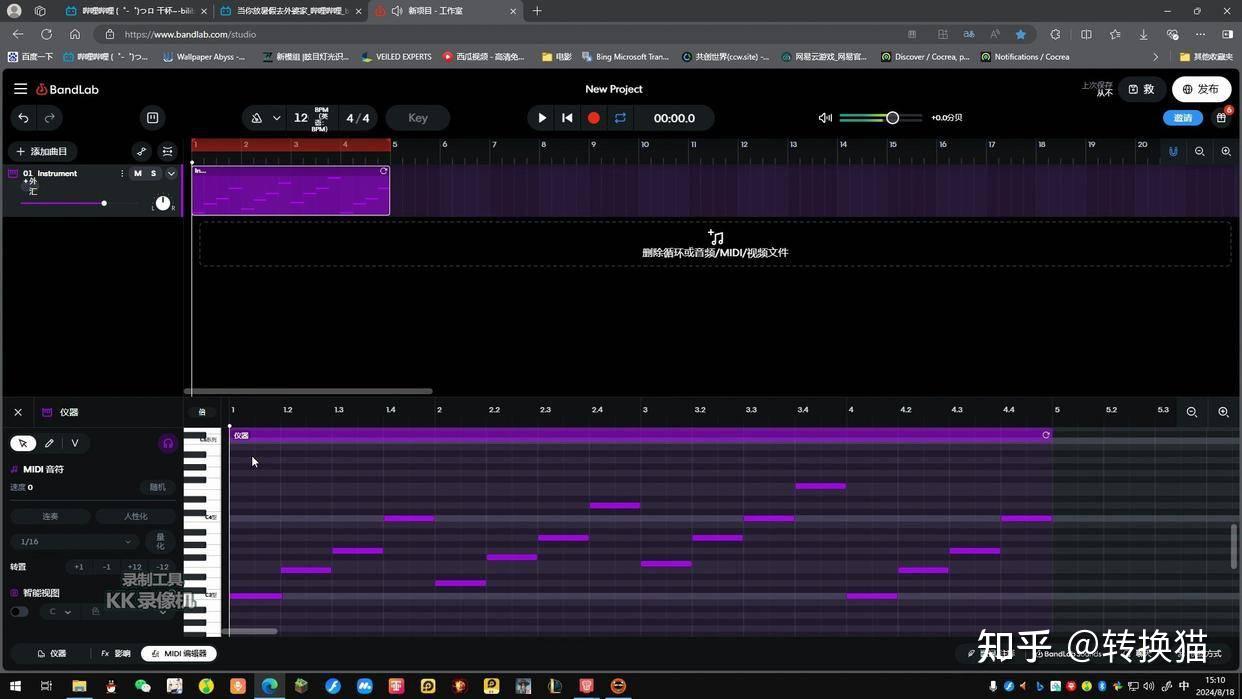Switch to the 仪器 instrument tab
Screen dimensions: 1242x699
pos(52,653)
